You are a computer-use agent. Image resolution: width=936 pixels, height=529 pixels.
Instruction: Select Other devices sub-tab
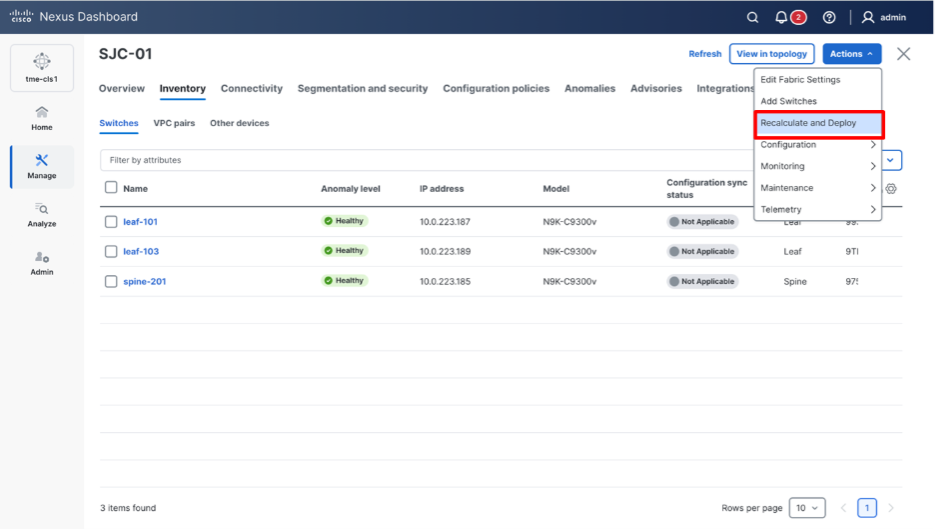pos(239,123)
